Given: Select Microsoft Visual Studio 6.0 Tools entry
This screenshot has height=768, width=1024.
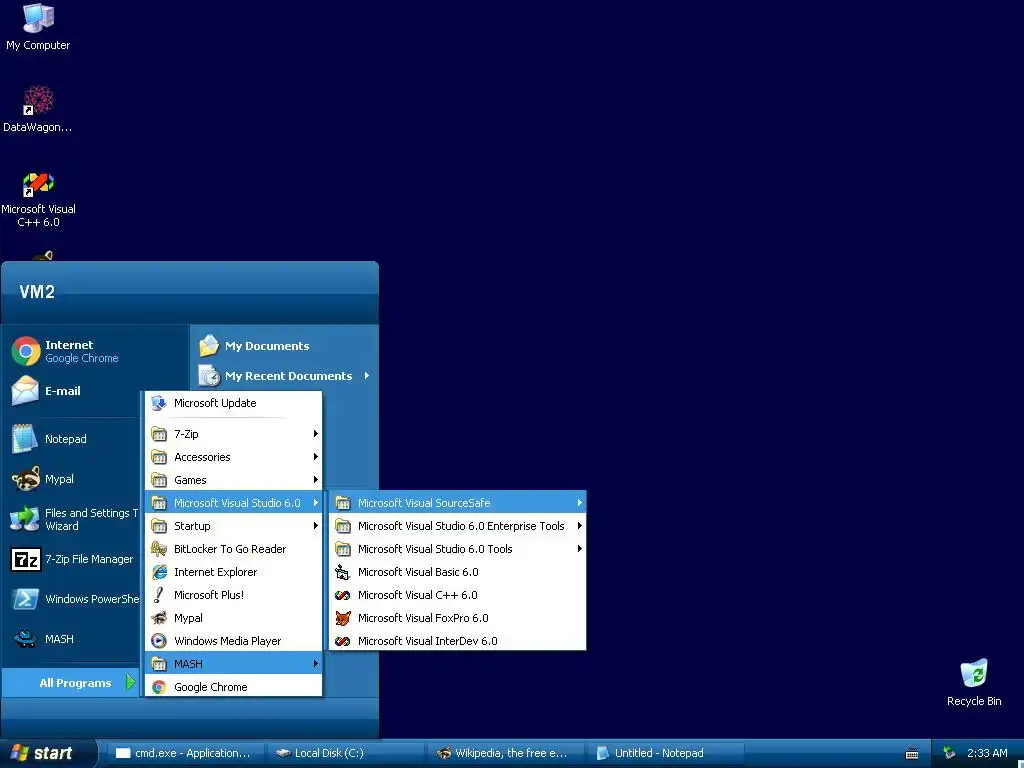Looking at the screenshot, I should click(457, 549).
